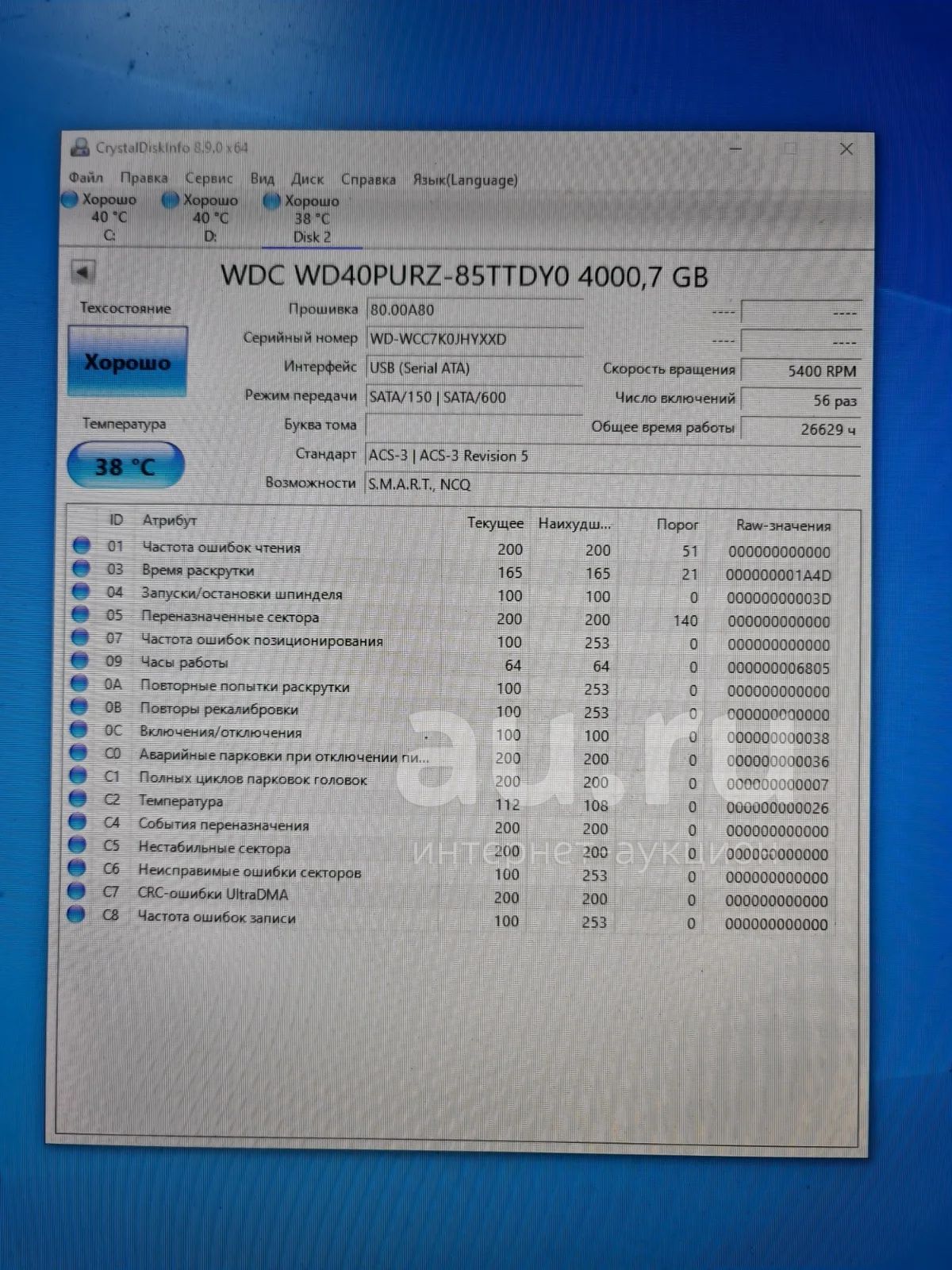Click raw value 000000006805
This screenshot has height=1270, width=952.
(x=778, y=668)
